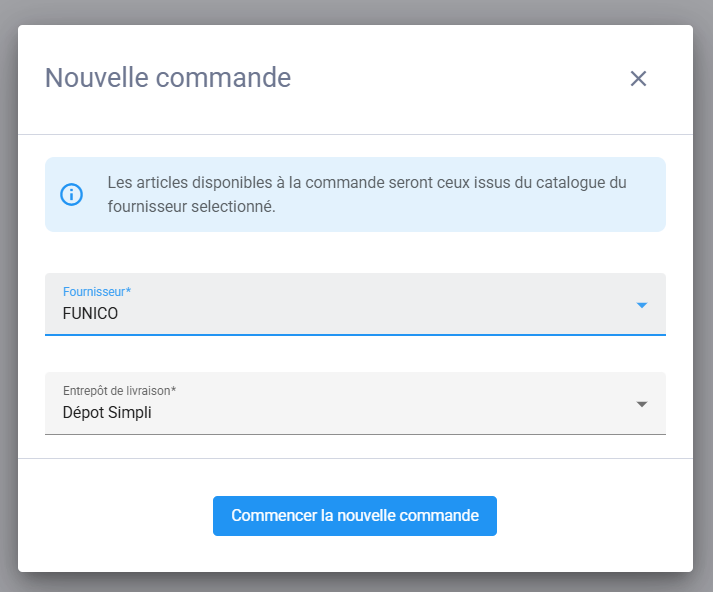Expand the Entrepôt de livraison dropdown arrow
This screenshot has width=713, height=592.
[x=642, y=404]
